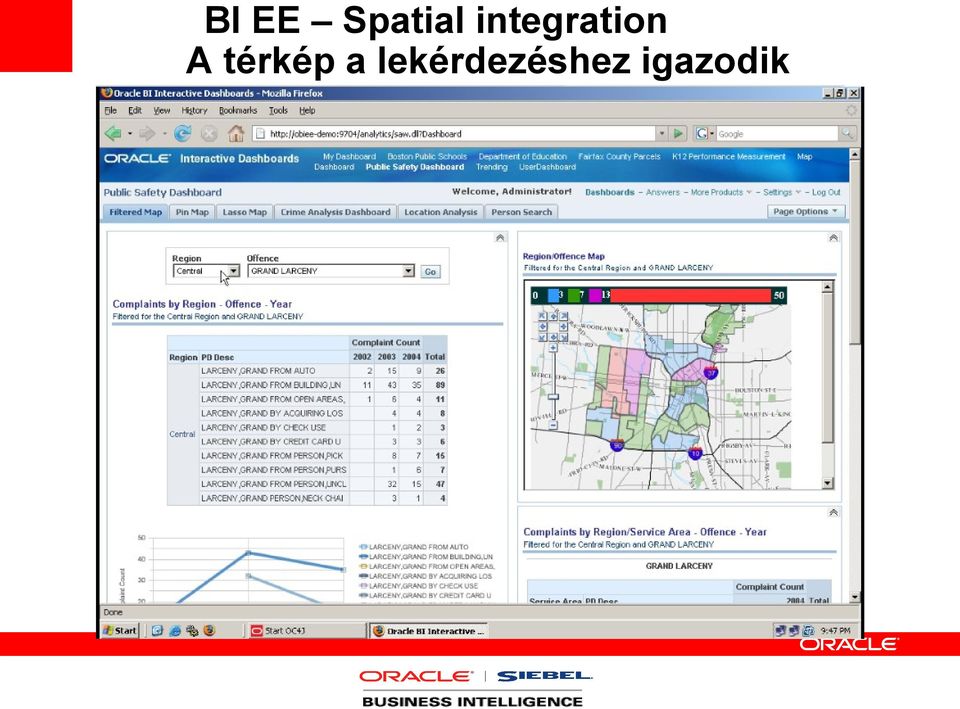
Task: Click the Answers link
Action: (662, 192)
